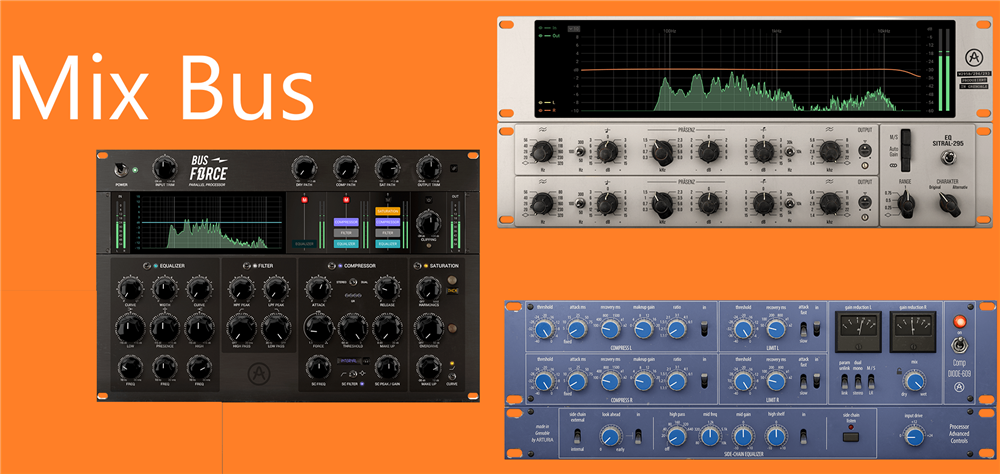Adjust the Equalizer High knob

pos(199,328)
